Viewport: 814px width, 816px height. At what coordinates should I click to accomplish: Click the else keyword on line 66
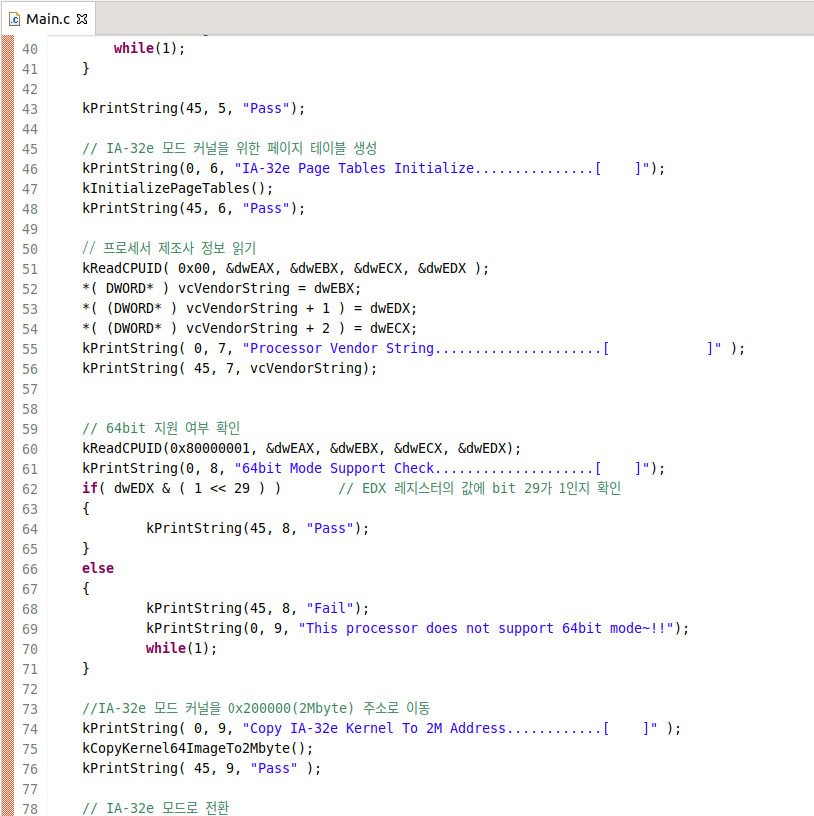click(98, 568)
